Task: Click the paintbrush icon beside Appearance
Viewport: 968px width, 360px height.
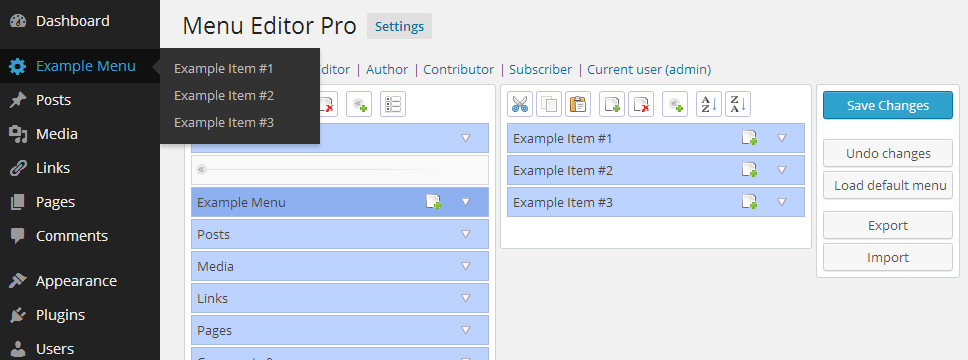Action: click(x=19, y=281)
